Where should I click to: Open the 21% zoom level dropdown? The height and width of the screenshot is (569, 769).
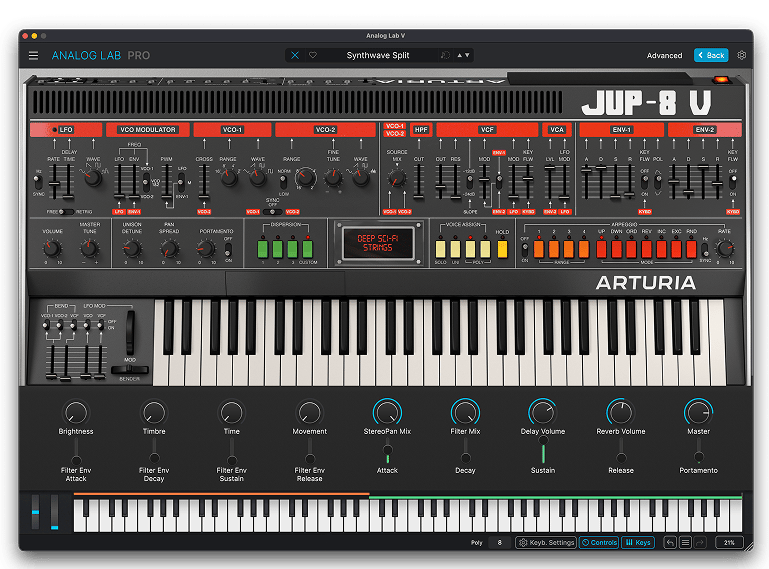click(x=728, y=543)
